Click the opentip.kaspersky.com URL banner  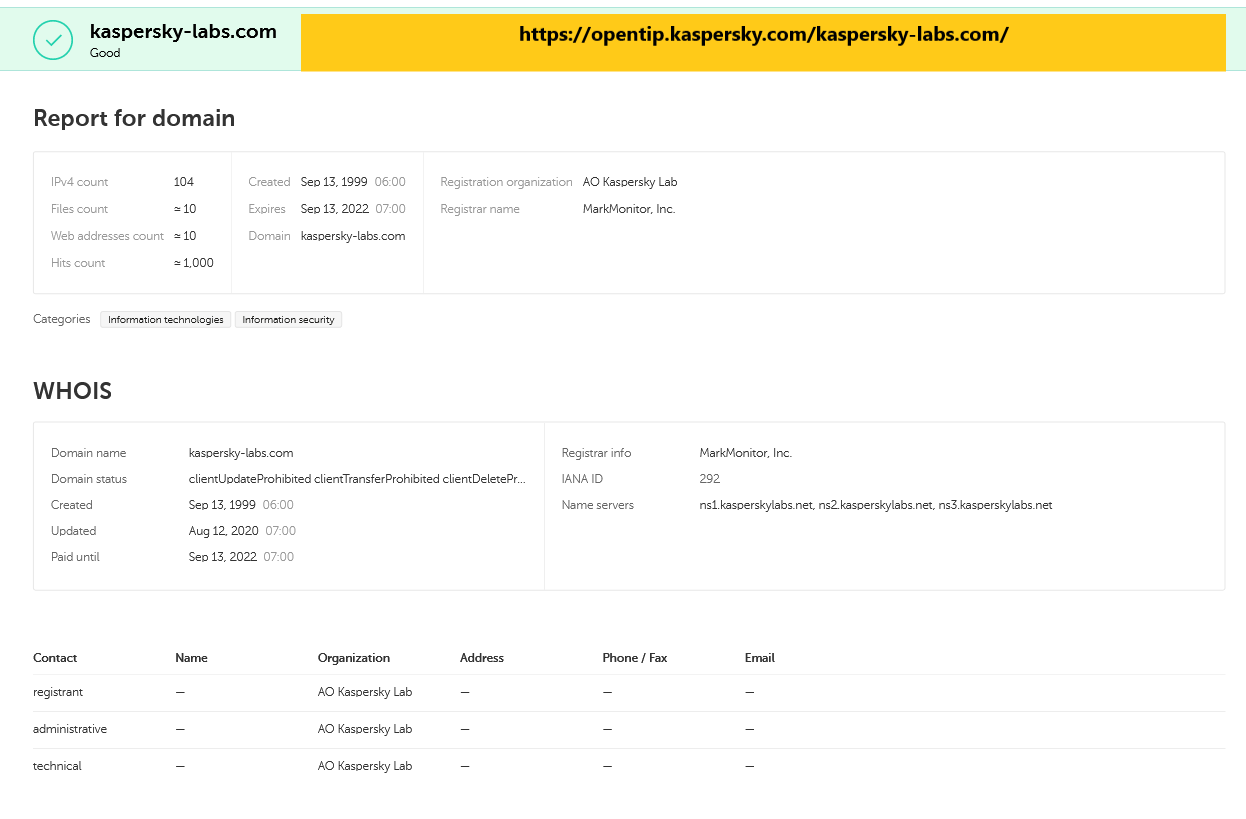pos(763,42)
